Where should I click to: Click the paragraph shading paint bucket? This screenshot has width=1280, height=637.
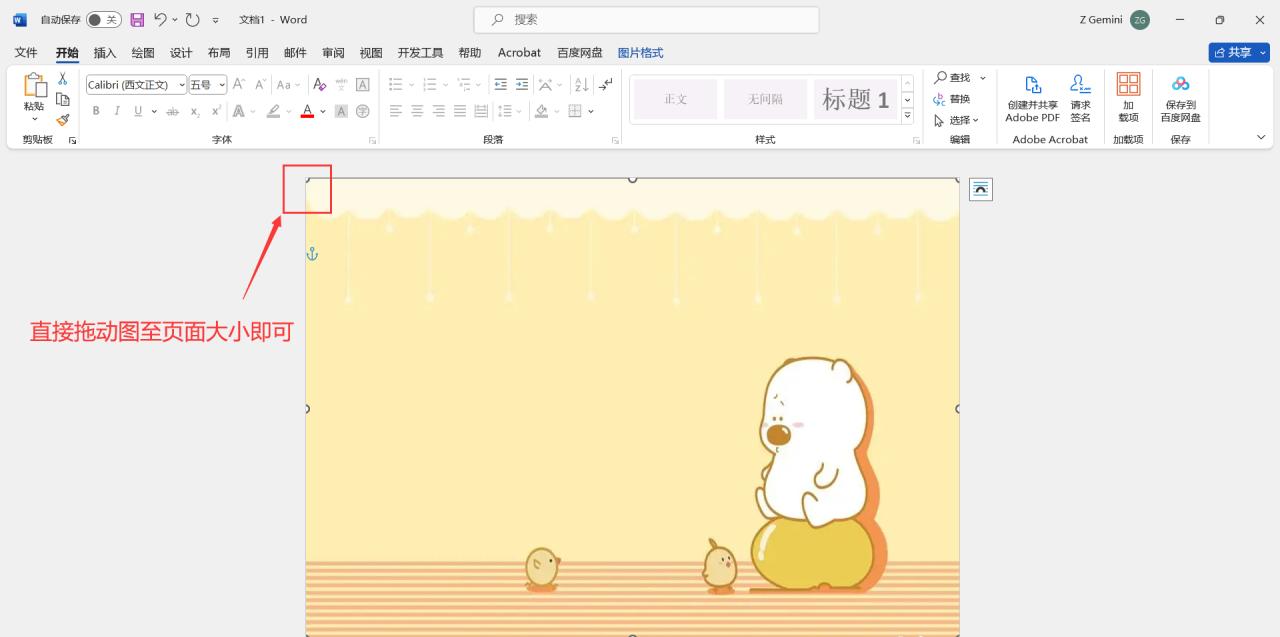click(541, 111)
